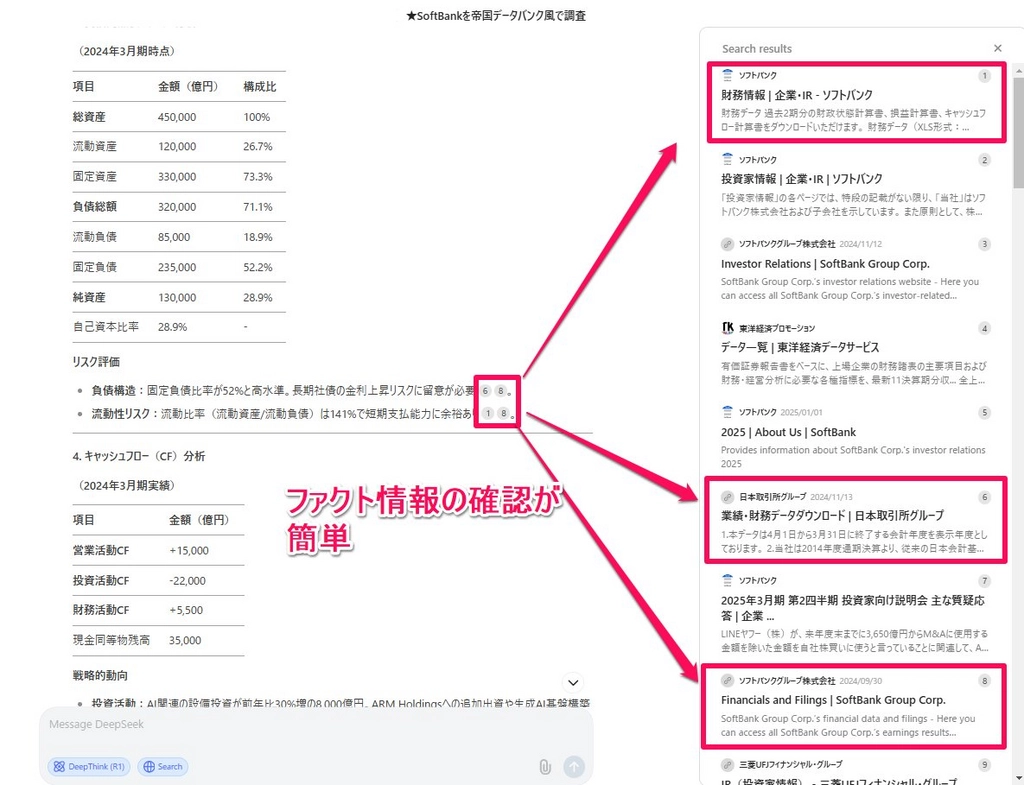The width and height of the screenshot is (1024, 785).
Task: Open result 業績・財務データダウンロード | 日本取引所グループ
Action: point(832,515)
